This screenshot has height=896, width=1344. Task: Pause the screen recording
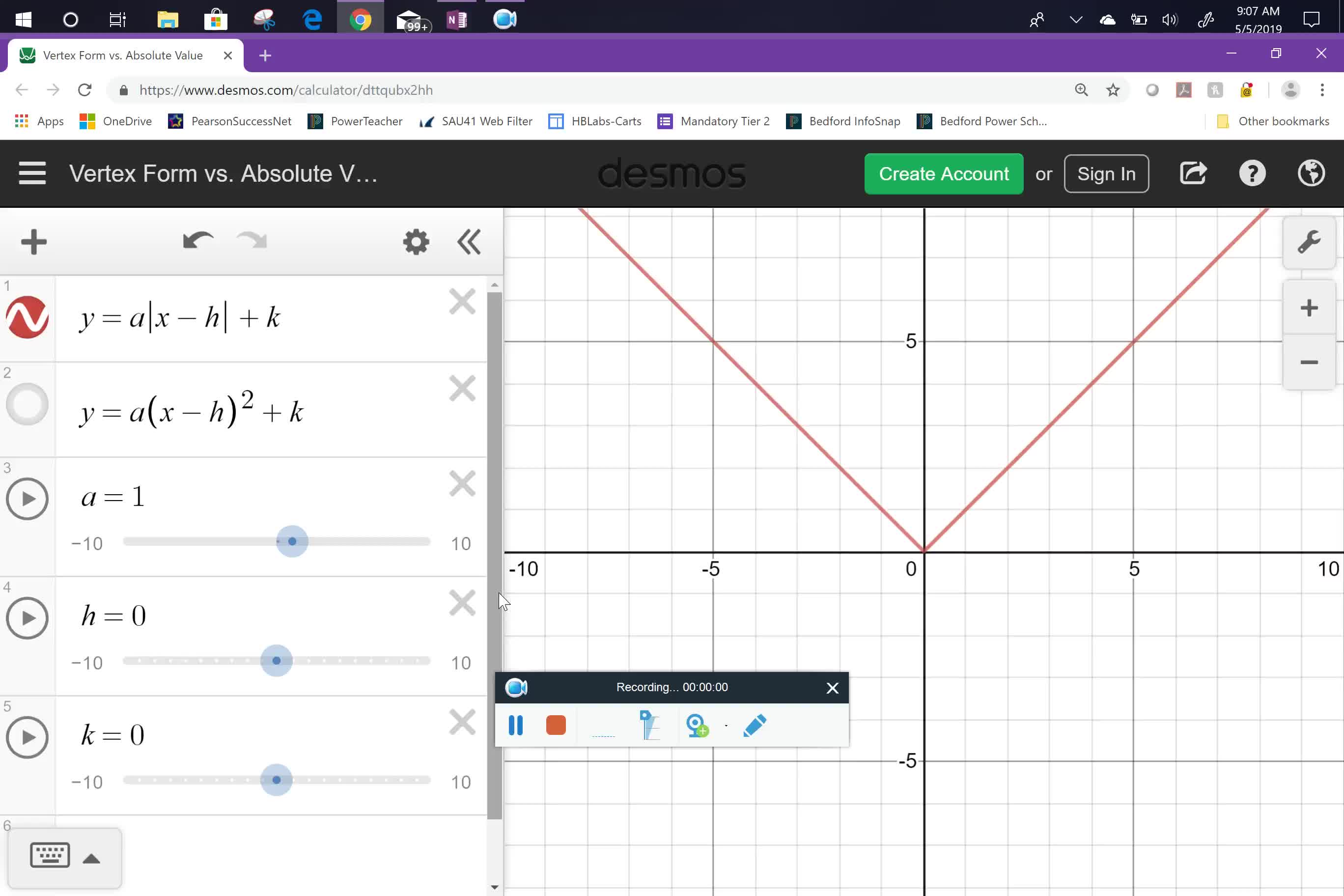[515, 725]
